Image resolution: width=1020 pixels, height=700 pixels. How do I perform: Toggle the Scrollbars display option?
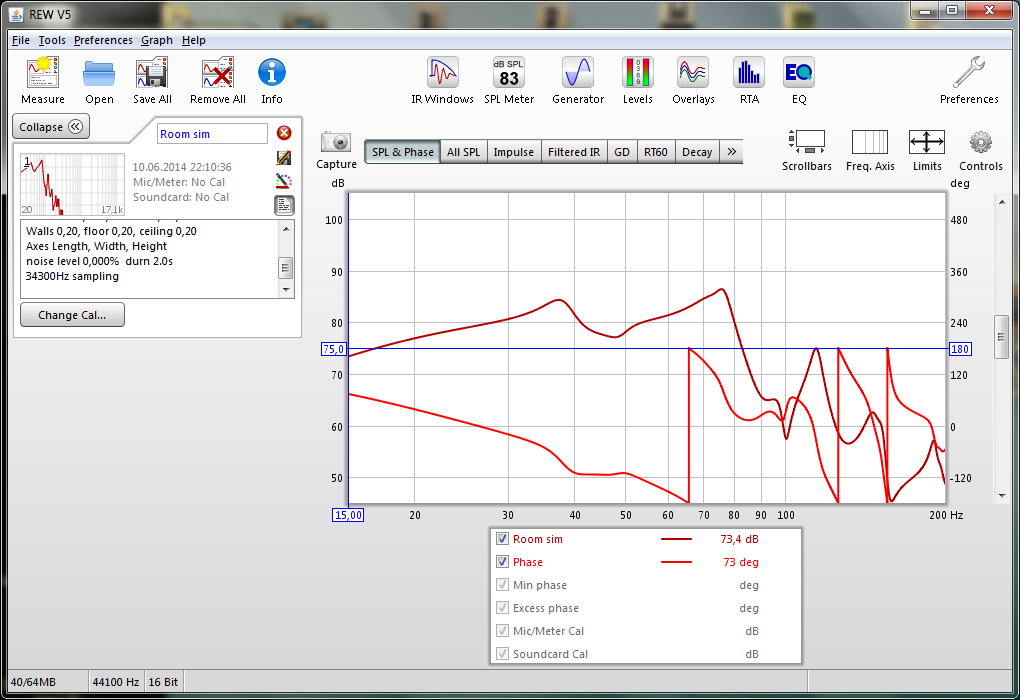coord(806,149)
